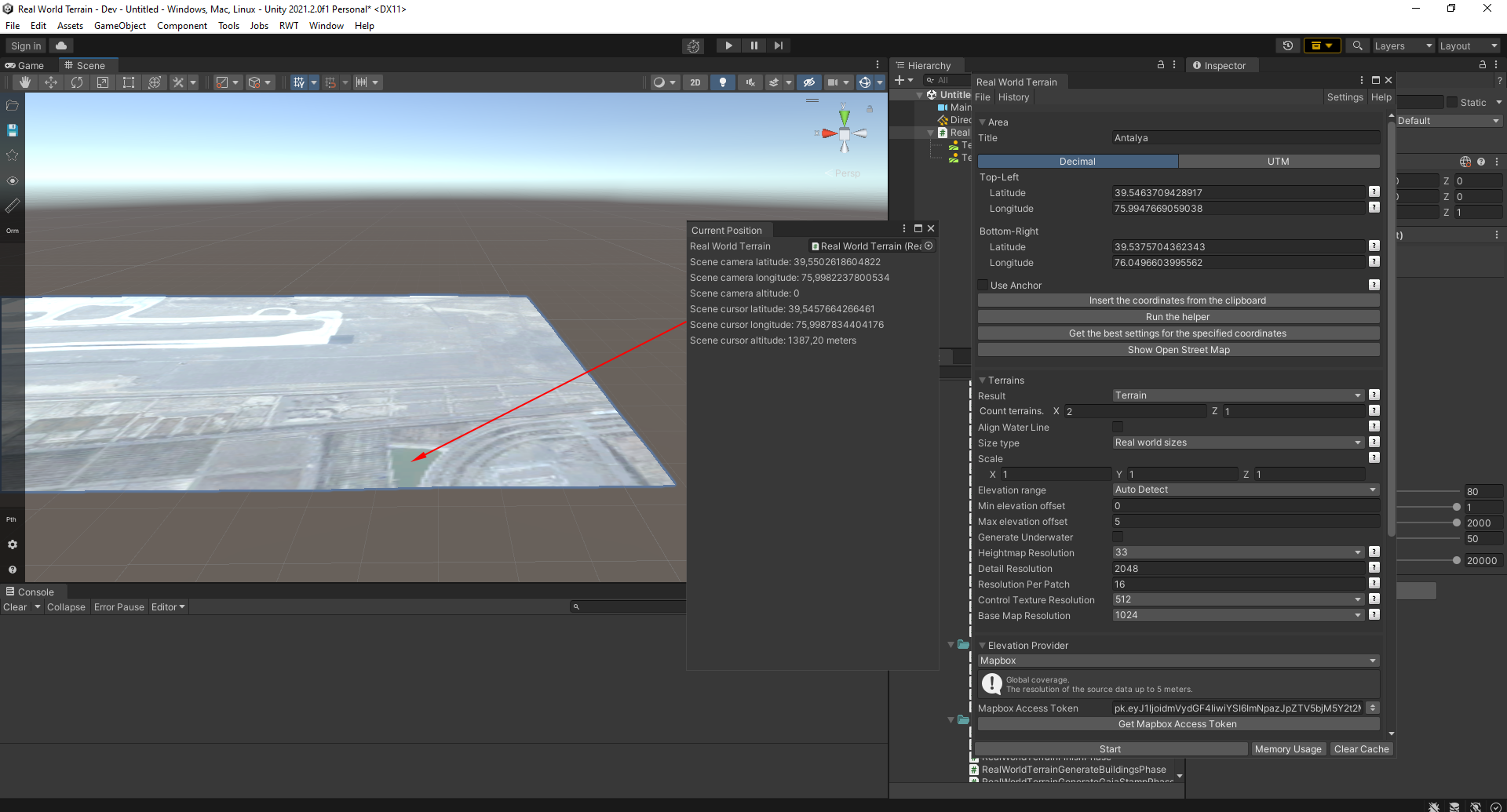
Task: Open History menu in Real World Terrain
Action: click(x=1013, y=97)
